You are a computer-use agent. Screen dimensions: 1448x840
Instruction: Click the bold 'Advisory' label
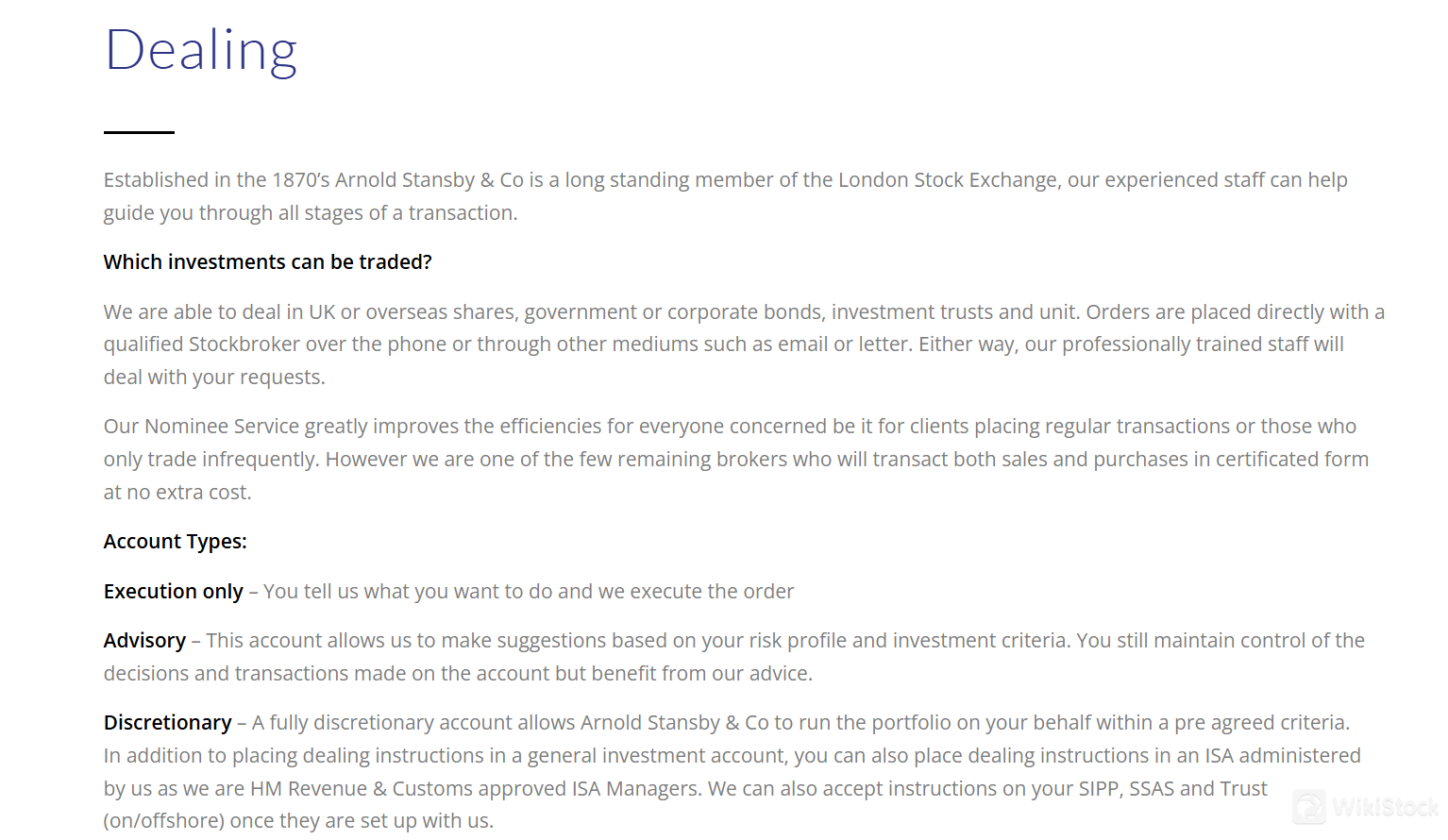click(x=144, y=641)
